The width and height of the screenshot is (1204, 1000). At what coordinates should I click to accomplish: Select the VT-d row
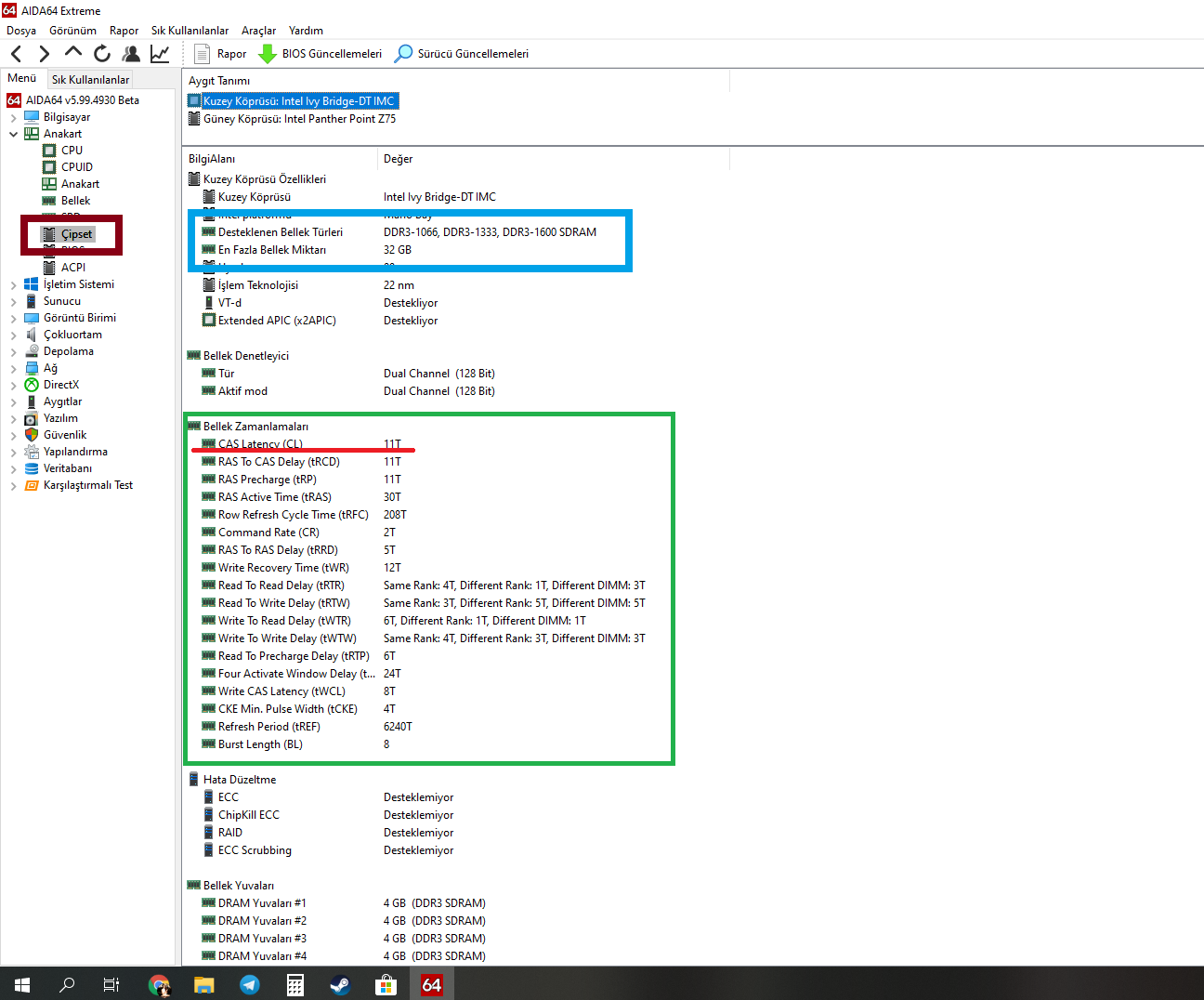click(x=320, y=303)
